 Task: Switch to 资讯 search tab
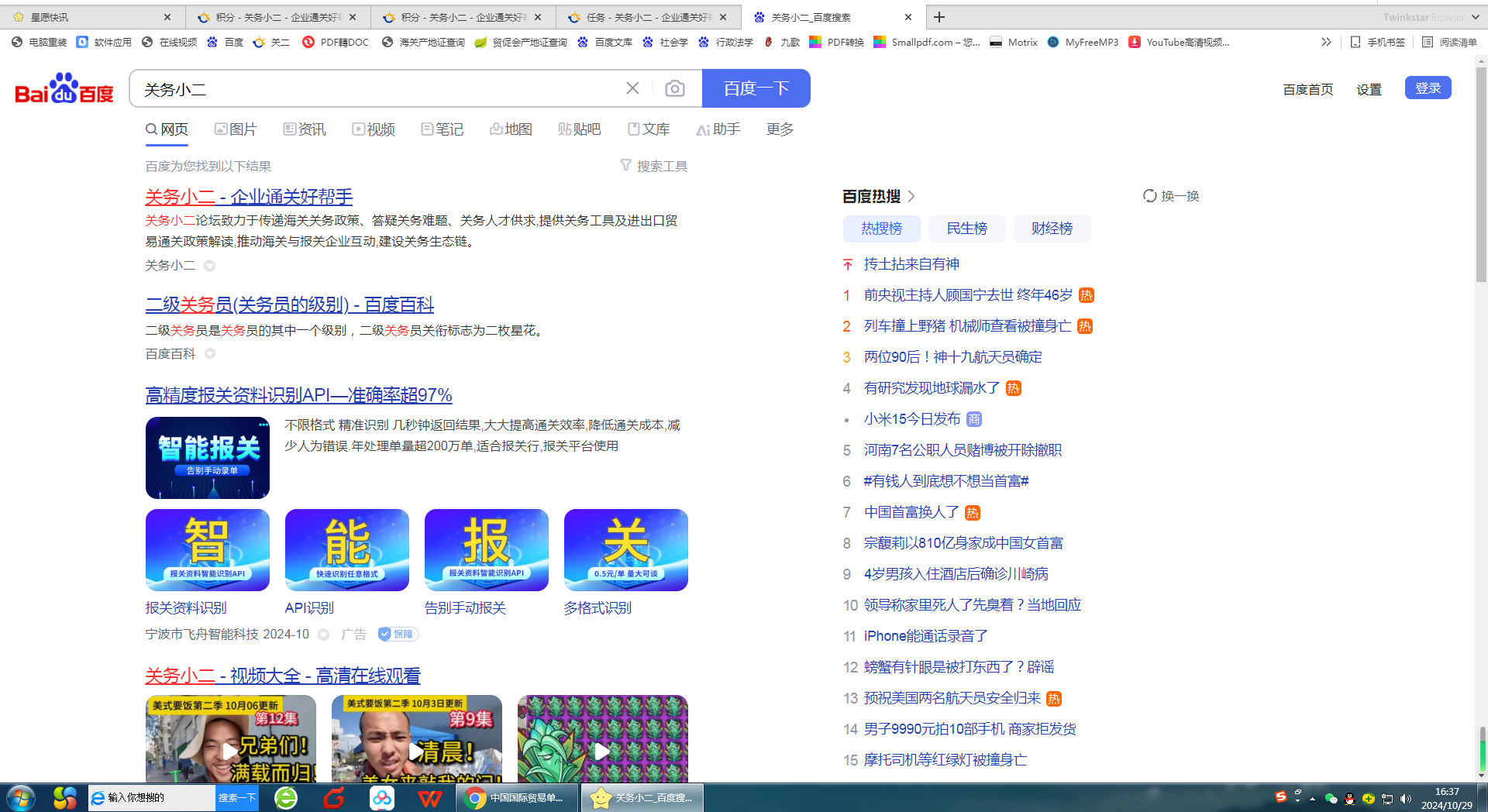[x=304, y=129]
